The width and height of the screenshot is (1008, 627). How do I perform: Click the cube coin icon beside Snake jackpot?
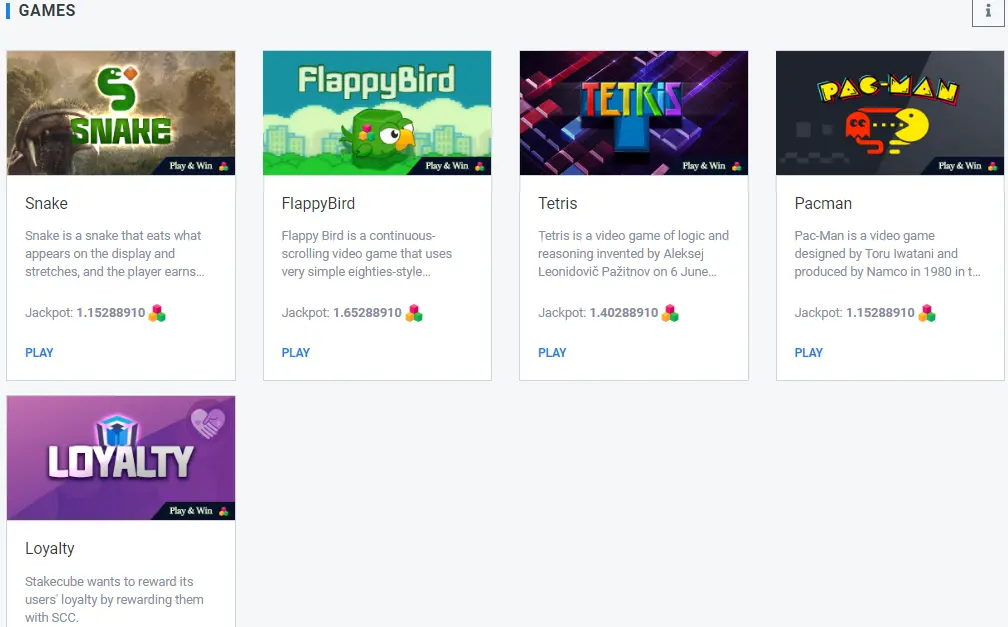pos(157,313)
